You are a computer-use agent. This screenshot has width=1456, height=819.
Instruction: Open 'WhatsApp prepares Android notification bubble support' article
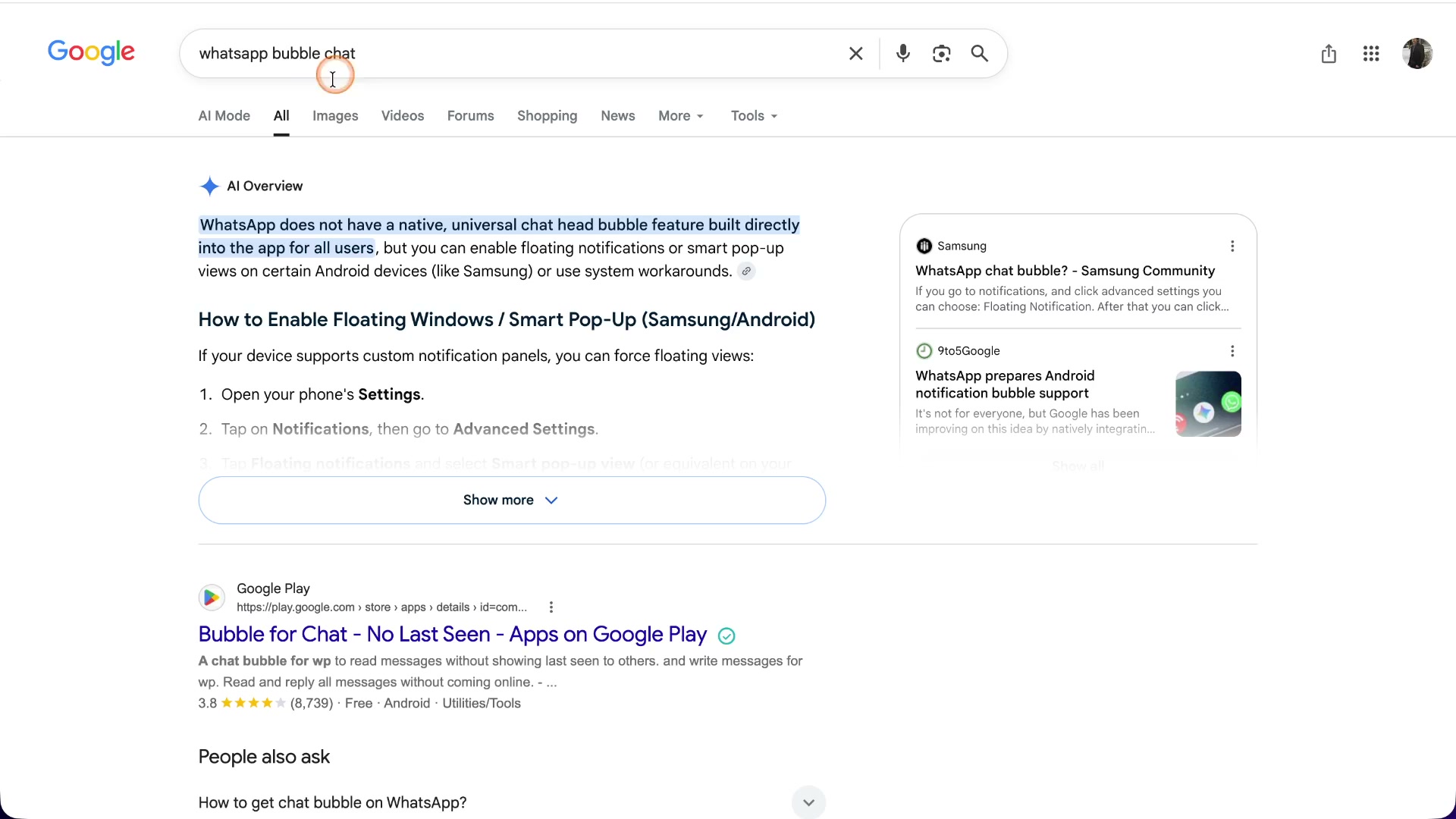[x=1005, y=384]
